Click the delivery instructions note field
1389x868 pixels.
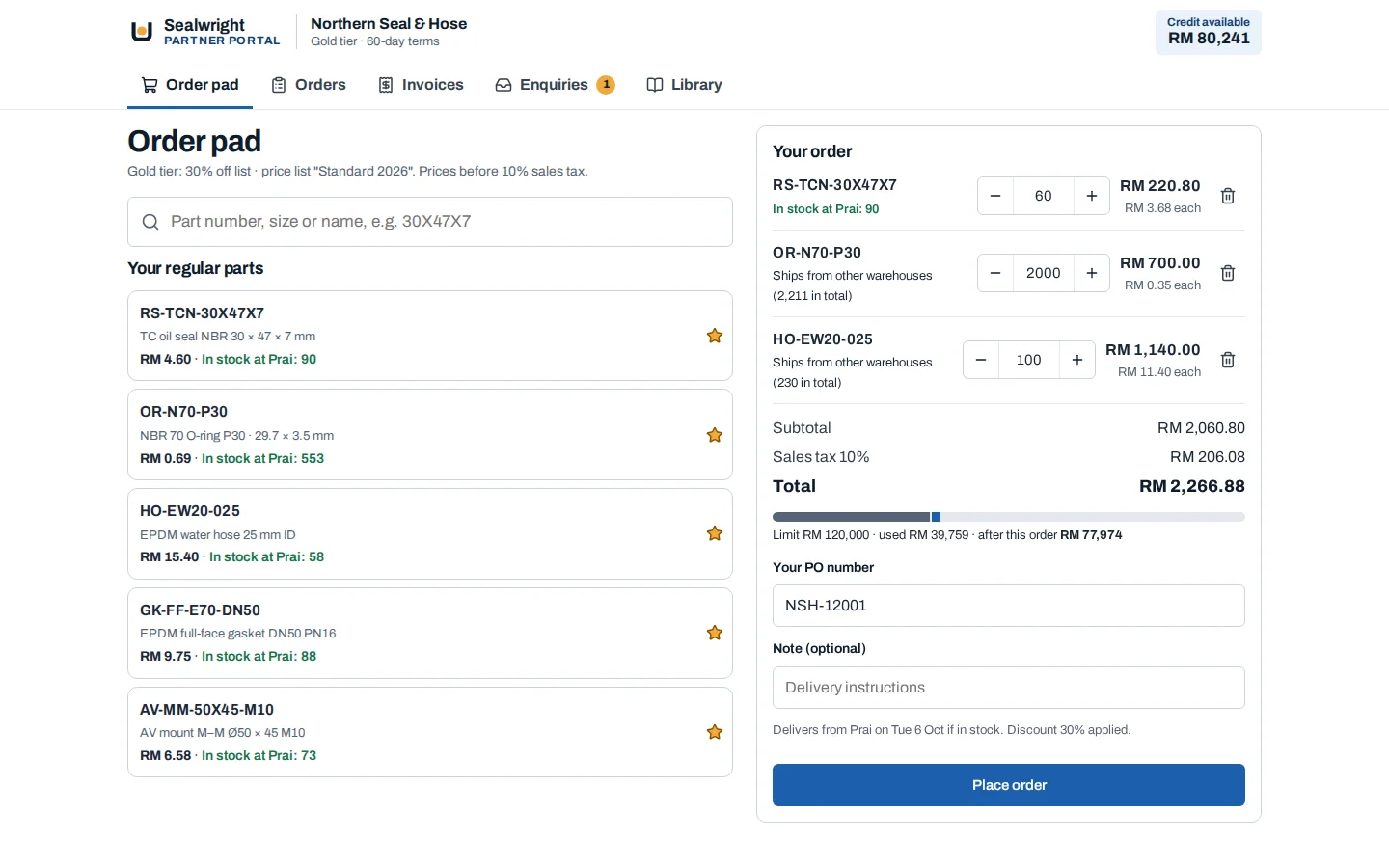tap(1009, 688)
